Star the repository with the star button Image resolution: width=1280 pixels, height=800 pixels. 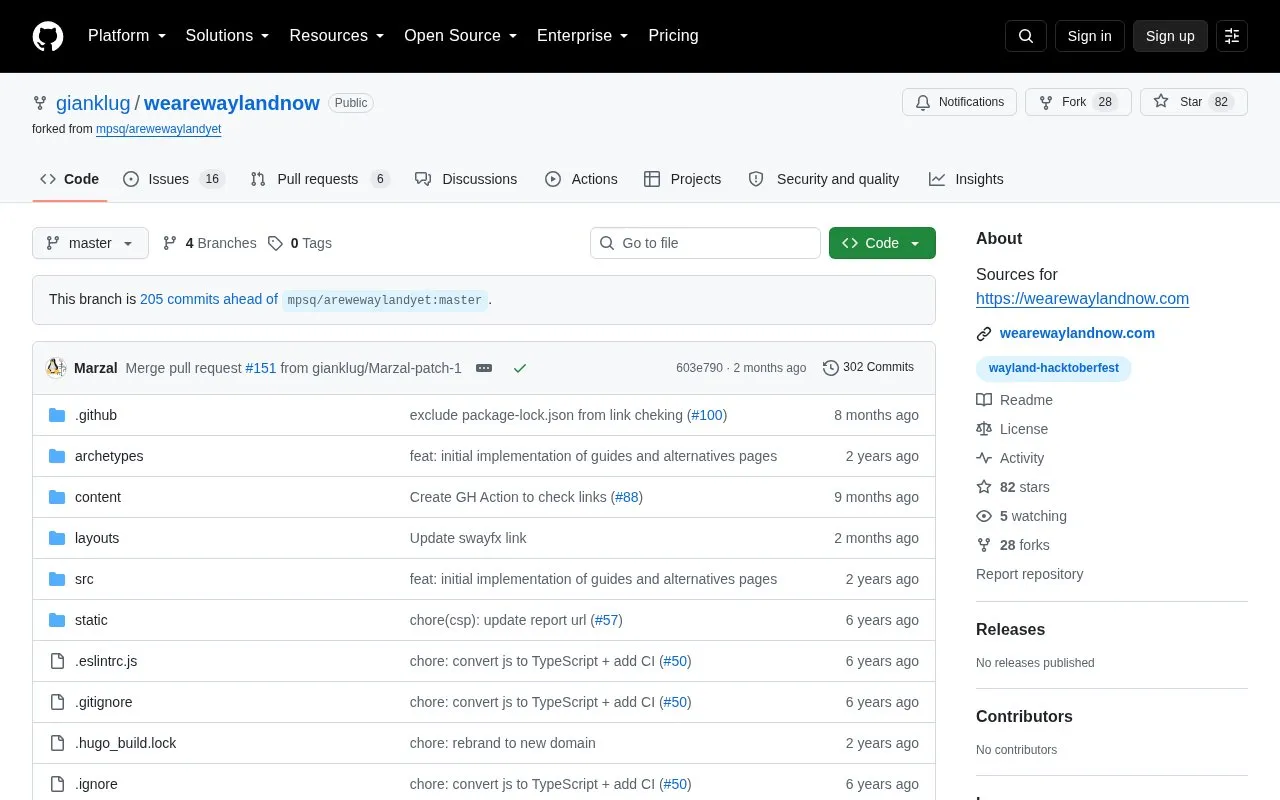[1194, 102]
